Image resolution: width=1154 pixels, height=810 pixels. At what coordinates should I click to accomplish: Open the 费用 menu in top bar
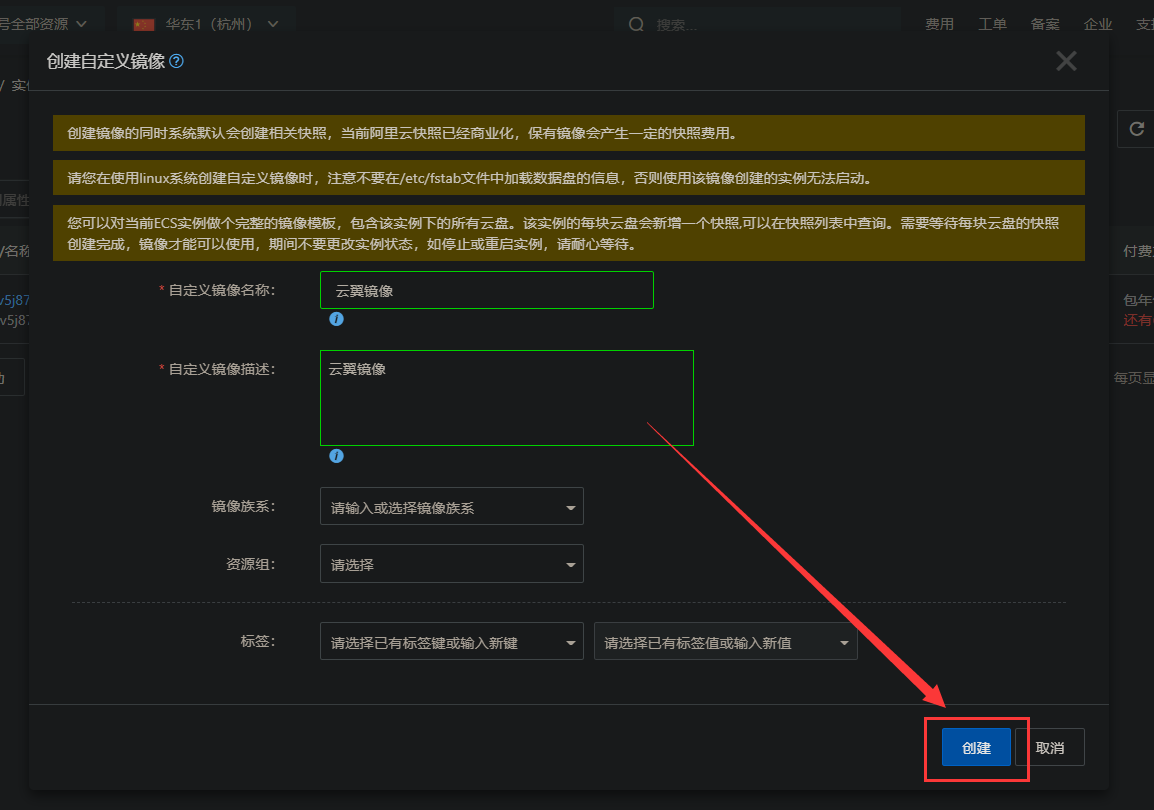(939, 24)
